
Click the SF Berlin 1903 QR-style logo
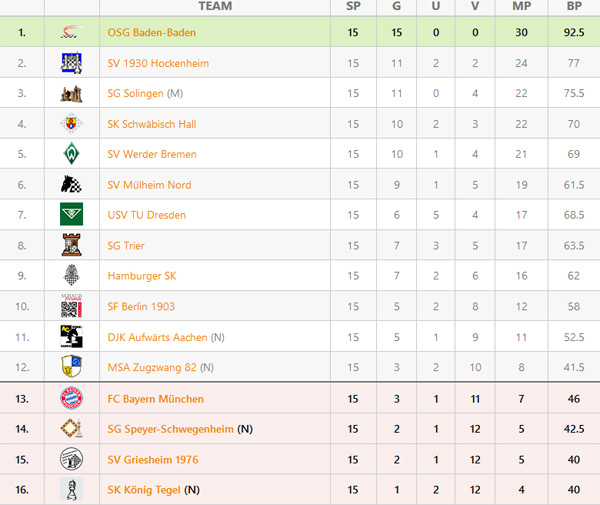click(x=72, y=306)
